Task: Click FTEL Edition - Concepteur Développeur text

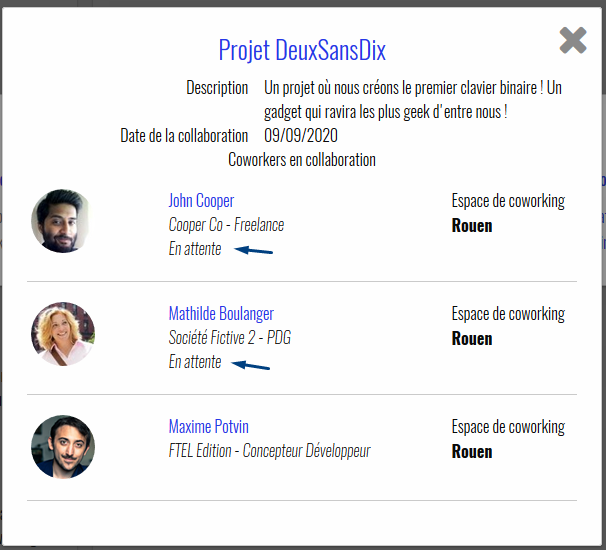Action: point(270,451)
